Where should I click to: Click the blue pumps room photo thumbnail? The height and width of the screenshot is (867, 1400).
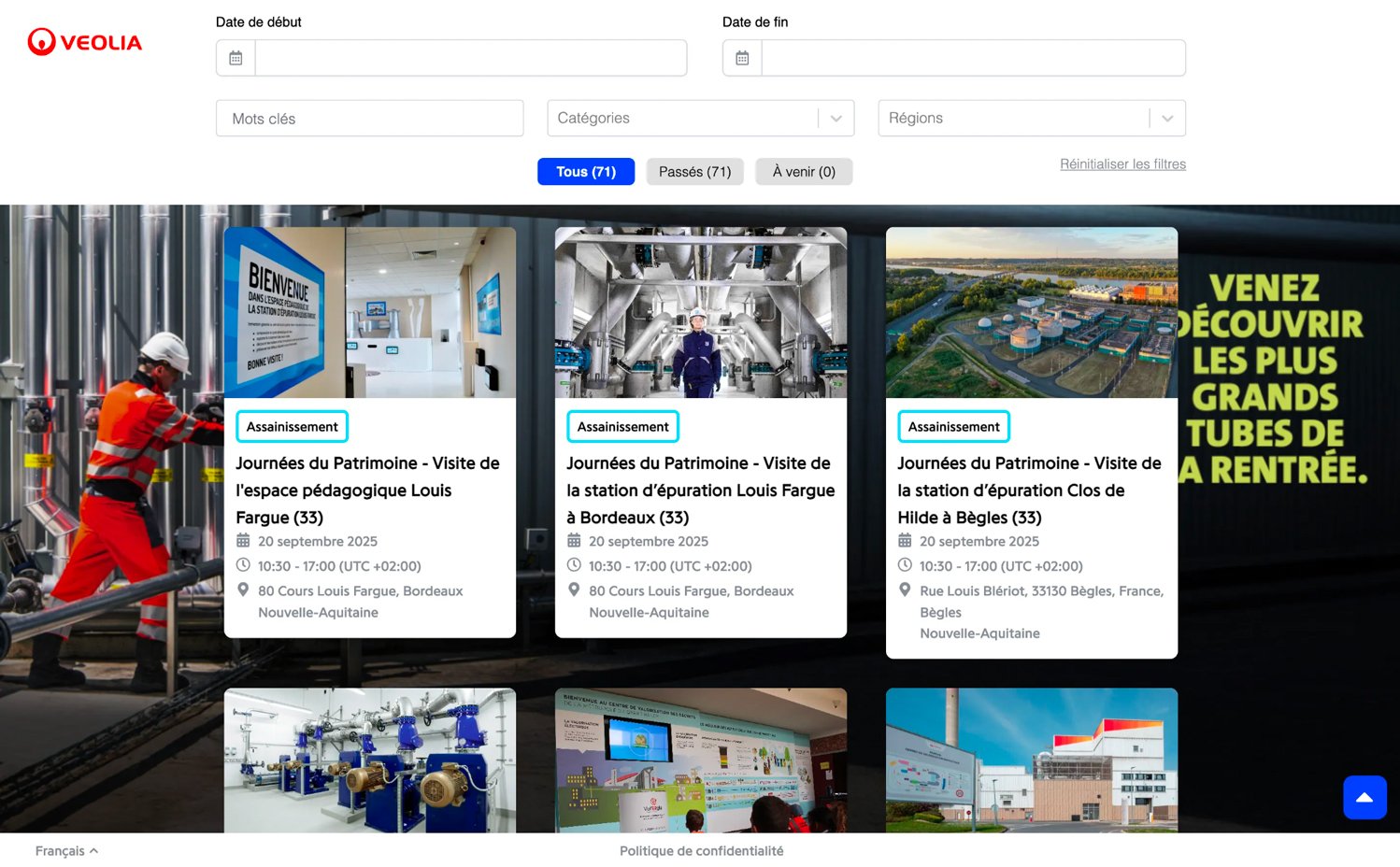[x=369, y=760]
